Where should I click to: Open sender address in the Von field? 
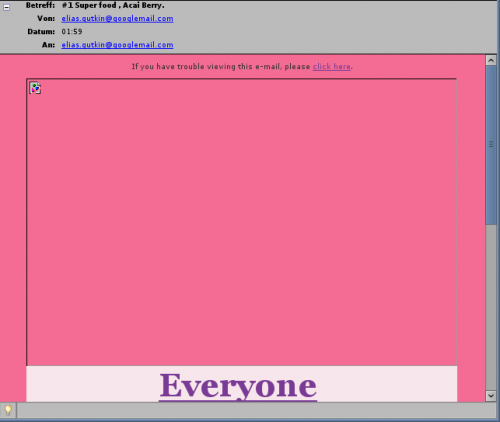pyautogui.click(x=117, y=19)
